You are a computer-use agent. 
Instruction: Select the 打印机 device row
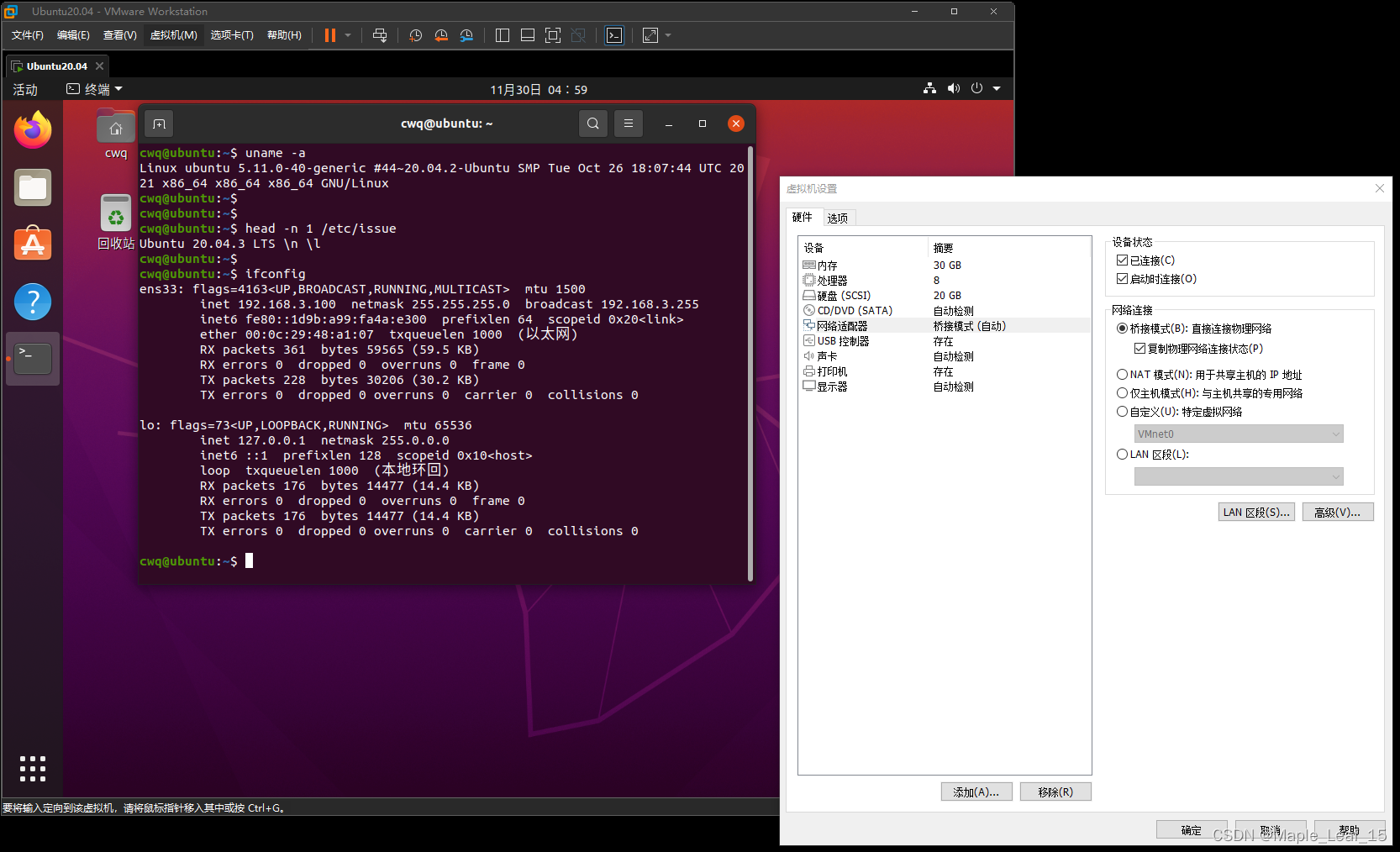coord(945,371)
